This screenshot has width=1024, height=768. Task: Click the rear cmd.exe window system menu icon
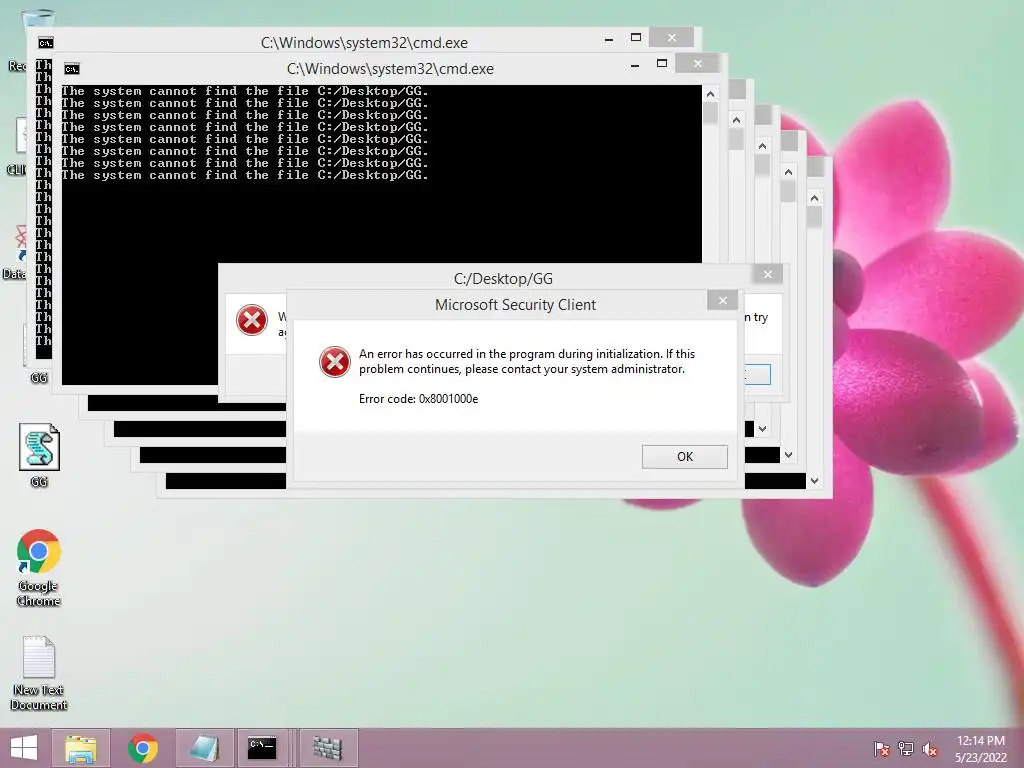[46, 43]
